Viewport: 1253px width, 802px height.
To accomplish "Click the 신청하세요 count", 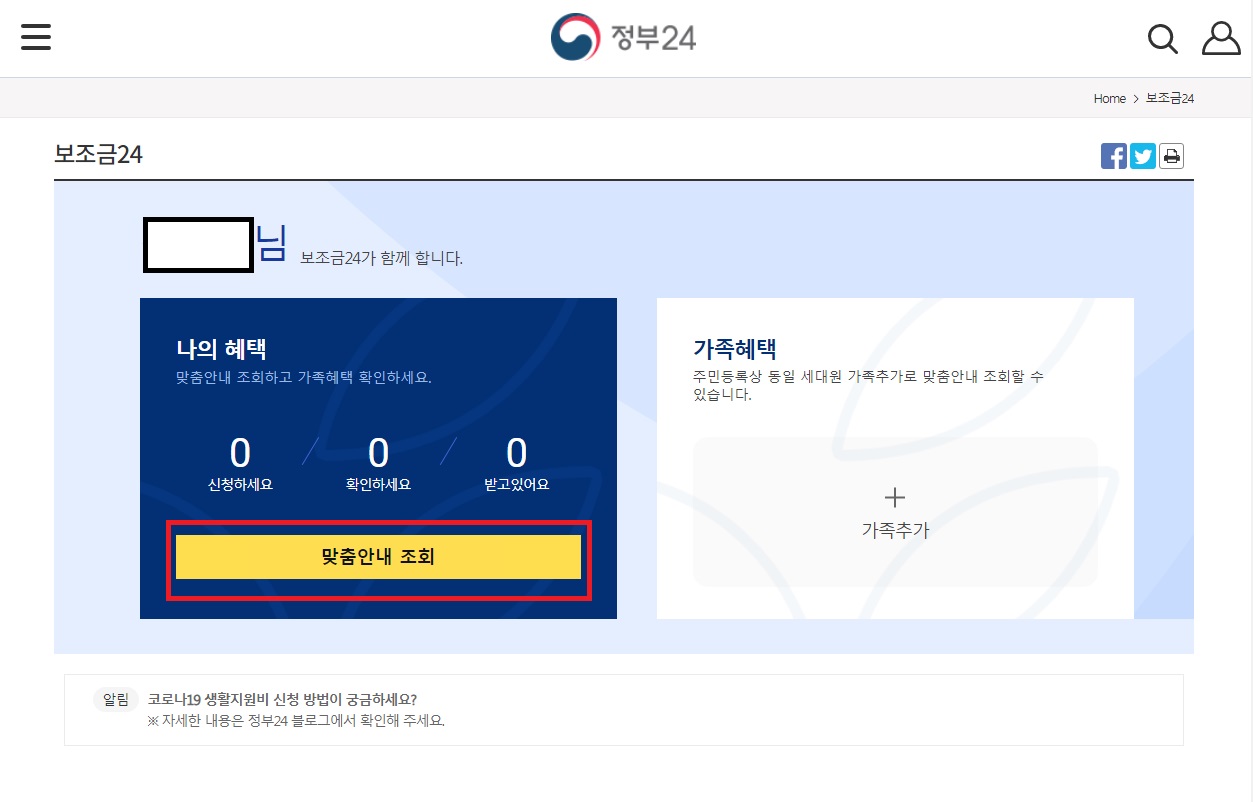I will pyautogui.click(x=240, y=454).
